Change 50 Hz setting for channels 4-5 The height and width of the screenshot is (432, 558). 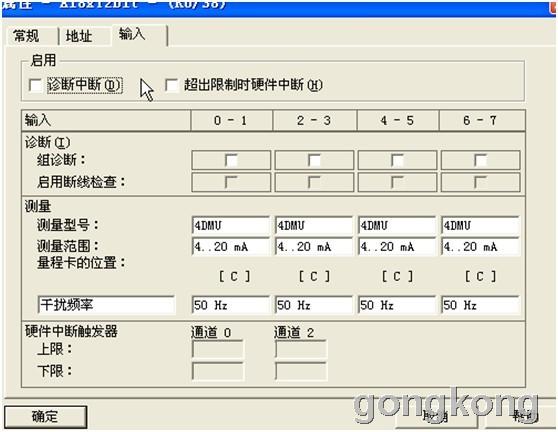coord(397,305)
